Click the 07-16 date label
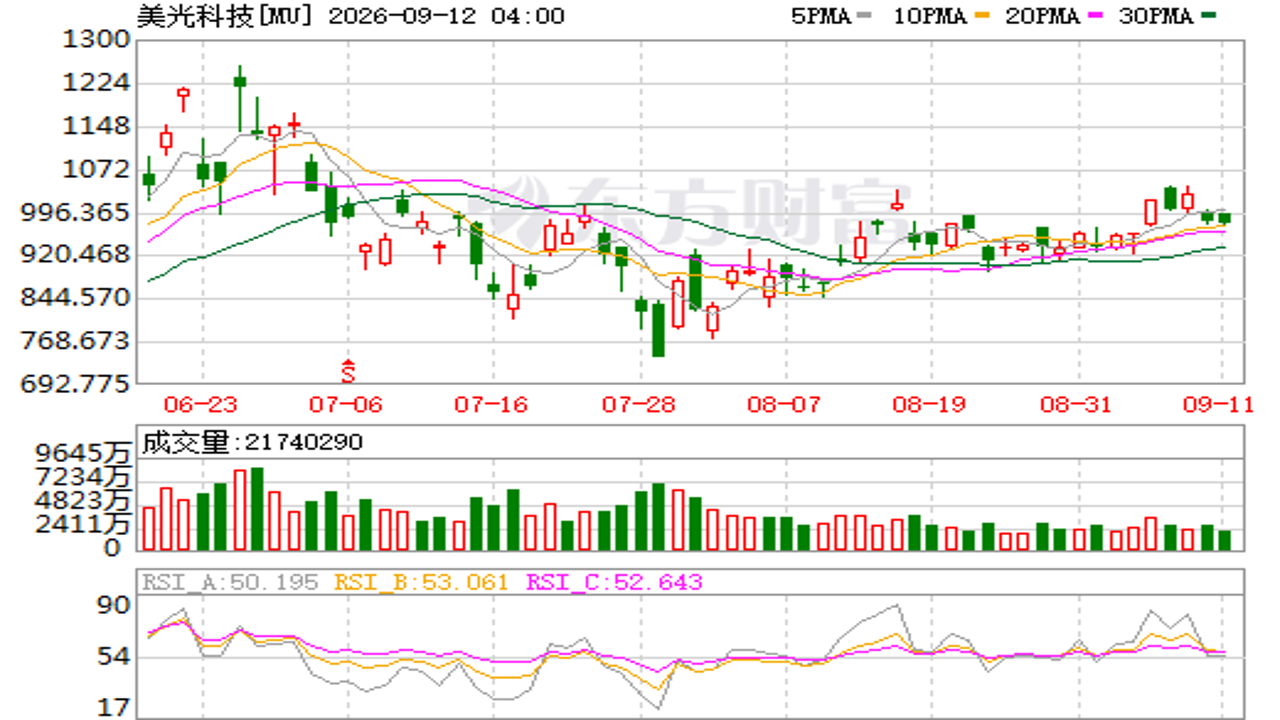The width and height of the screenshot is (1280, 720). 490,405
